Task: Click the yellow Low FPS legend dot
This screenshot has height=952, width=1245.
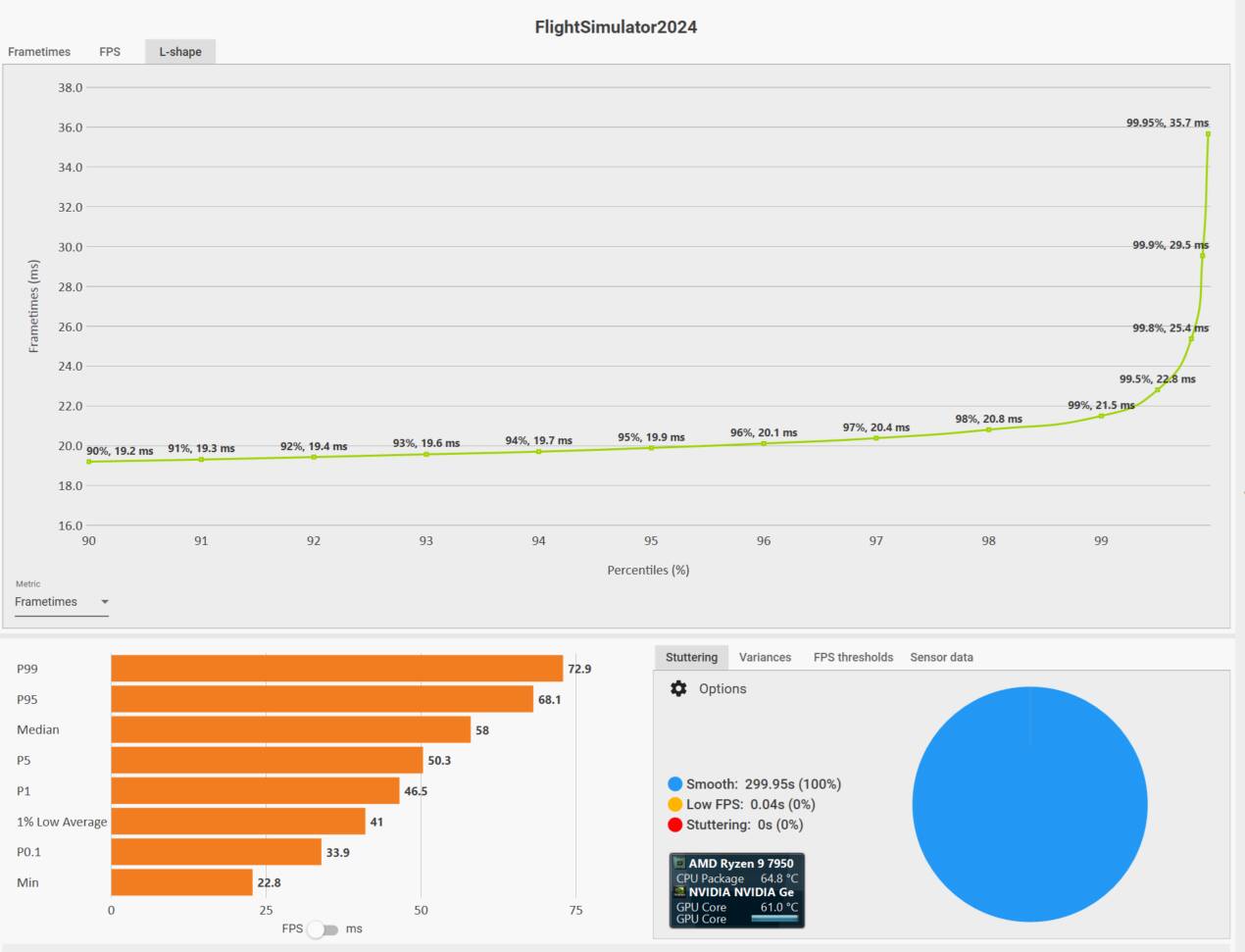Action: point(674,805)
